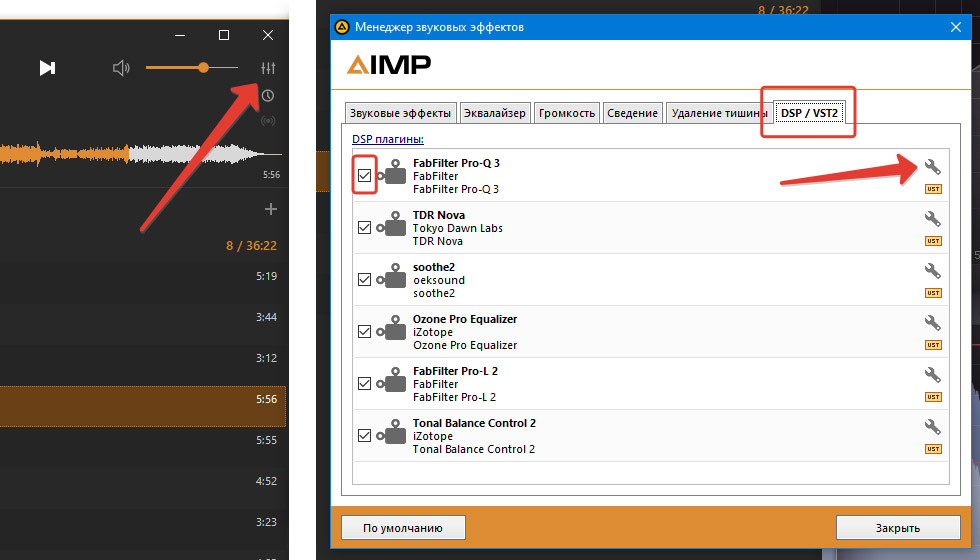
Task: Open Ozone Pro Equalizer wrench settings
Action: pos(932,323)
